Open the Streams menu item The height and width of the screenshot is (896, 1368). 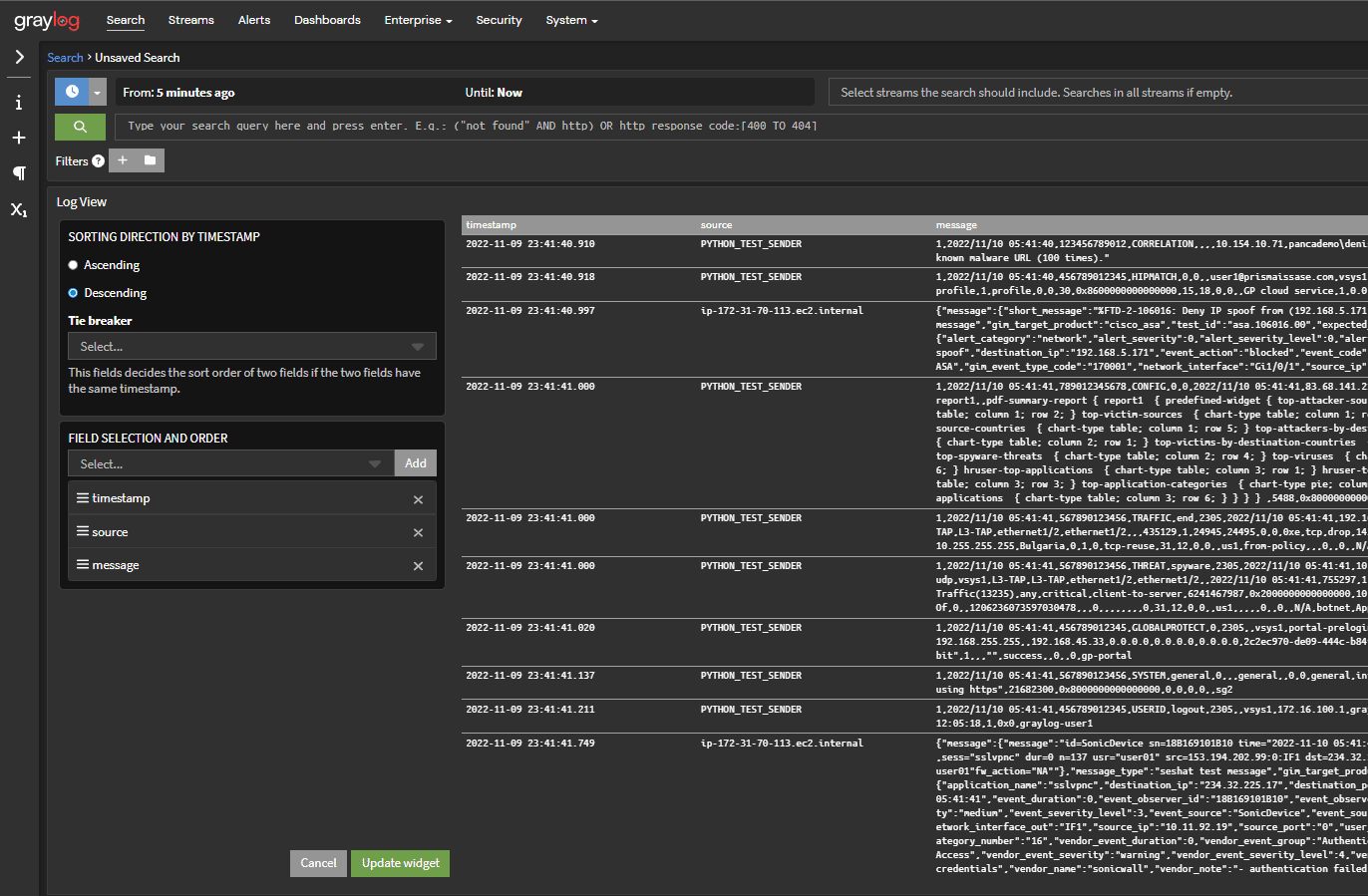[190, 20]
